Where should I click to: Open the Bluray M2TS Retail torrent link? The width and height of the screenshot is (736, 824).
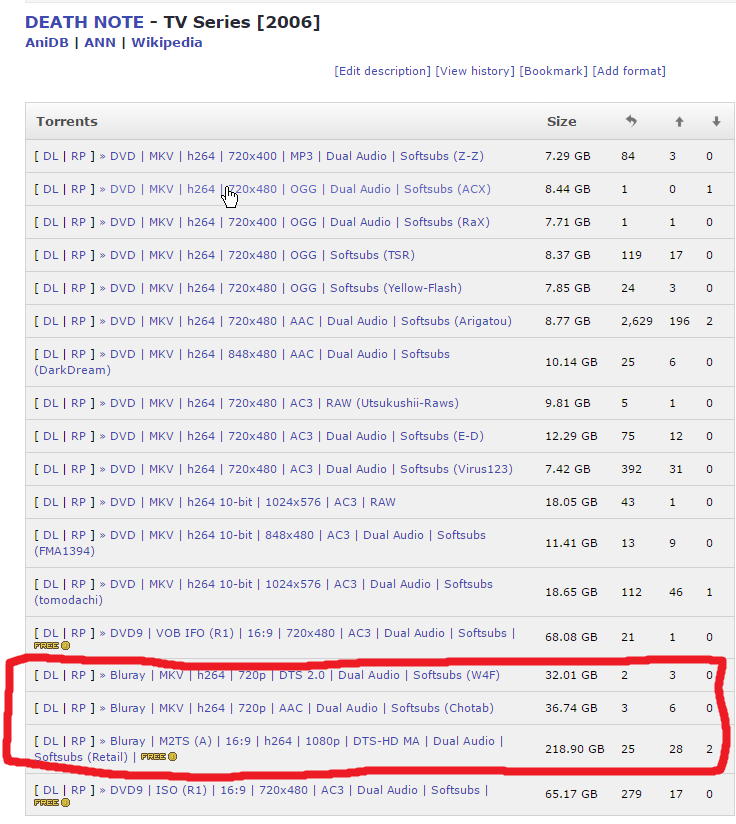(306, 741)
